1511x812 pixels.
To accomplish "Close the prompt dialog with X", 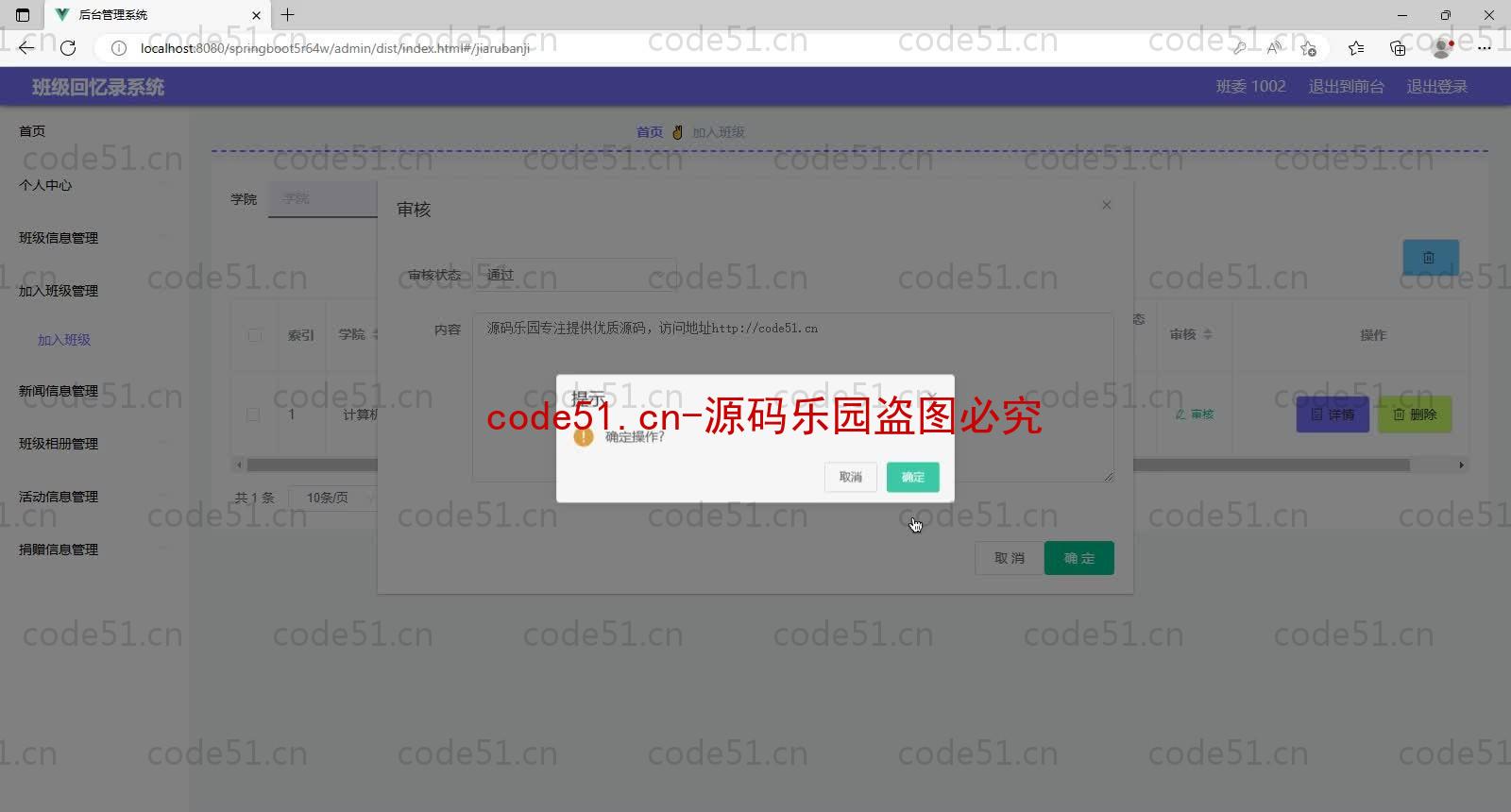I will click(932, 397).
